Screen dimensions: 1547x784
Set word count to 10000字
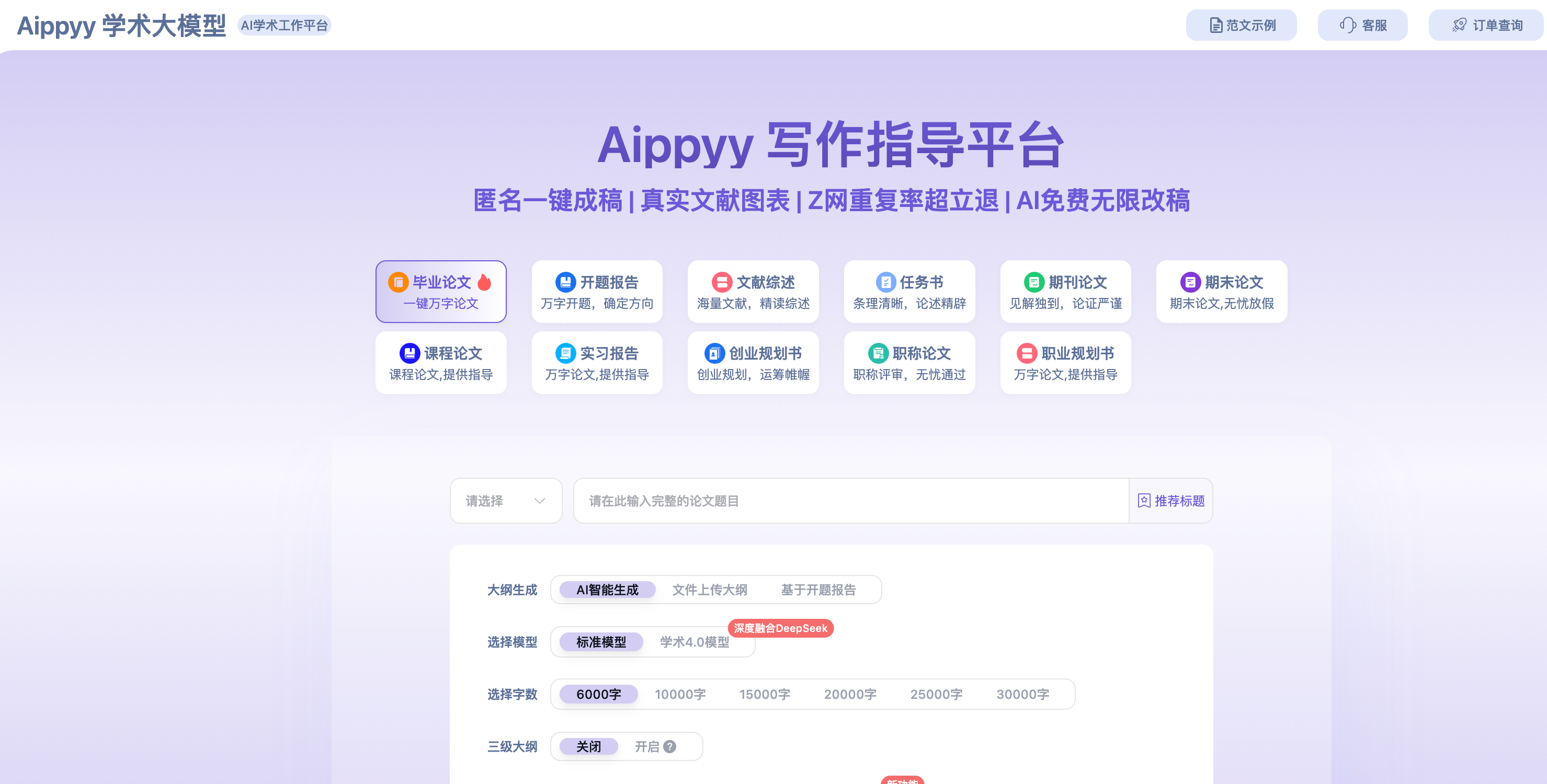pyautogui.click(x=680, y=694)
